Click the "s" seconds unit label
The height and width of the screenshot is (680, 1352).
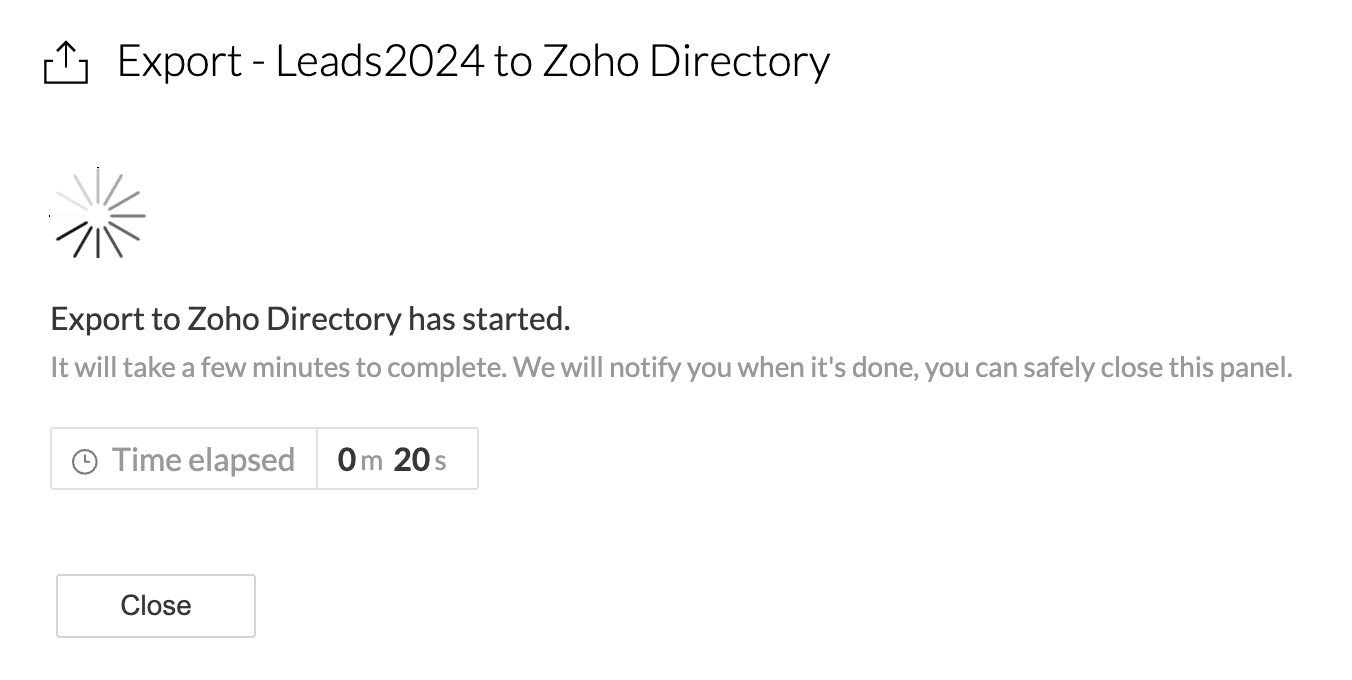[440, 462]
